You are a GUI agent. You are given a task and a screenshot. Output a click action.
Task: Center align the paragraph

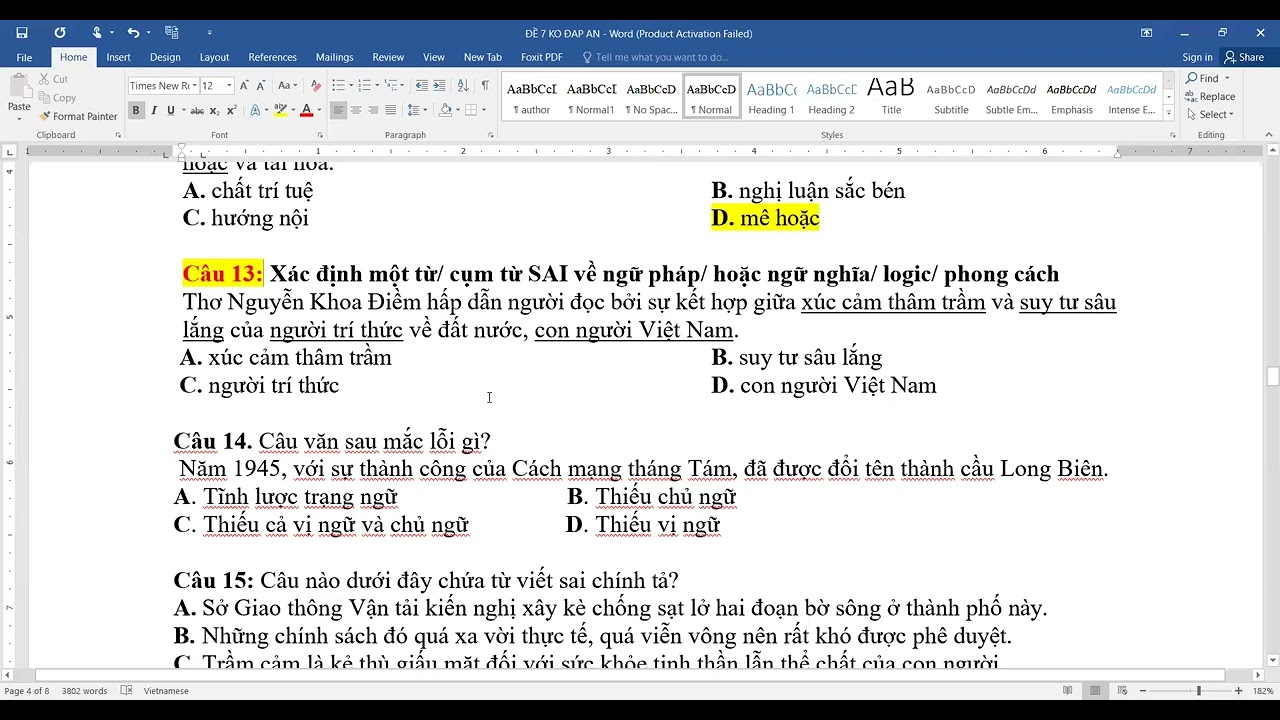click(356, 110)
